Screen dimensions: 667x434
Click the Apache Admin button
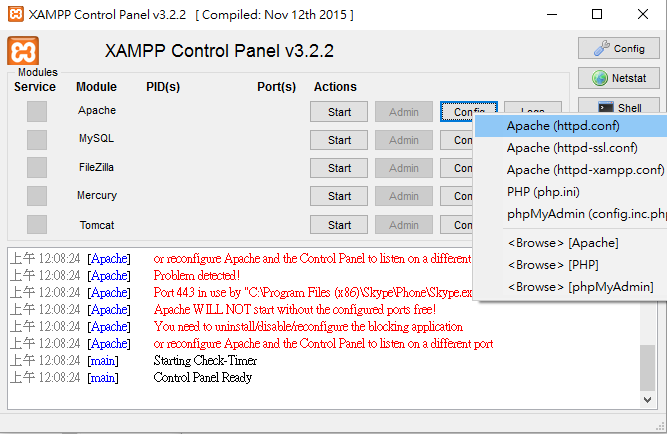click(x=404, y=112)
